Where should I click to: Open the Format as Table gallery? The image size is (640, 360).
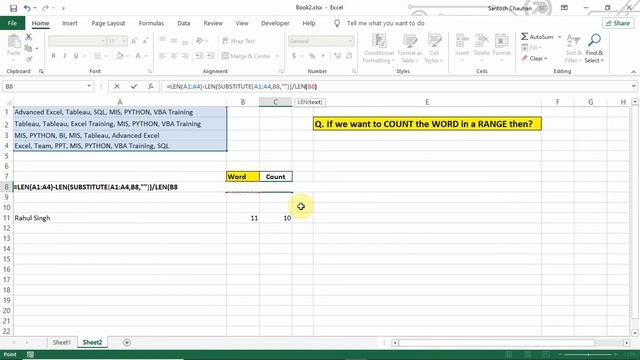[409, 49]
